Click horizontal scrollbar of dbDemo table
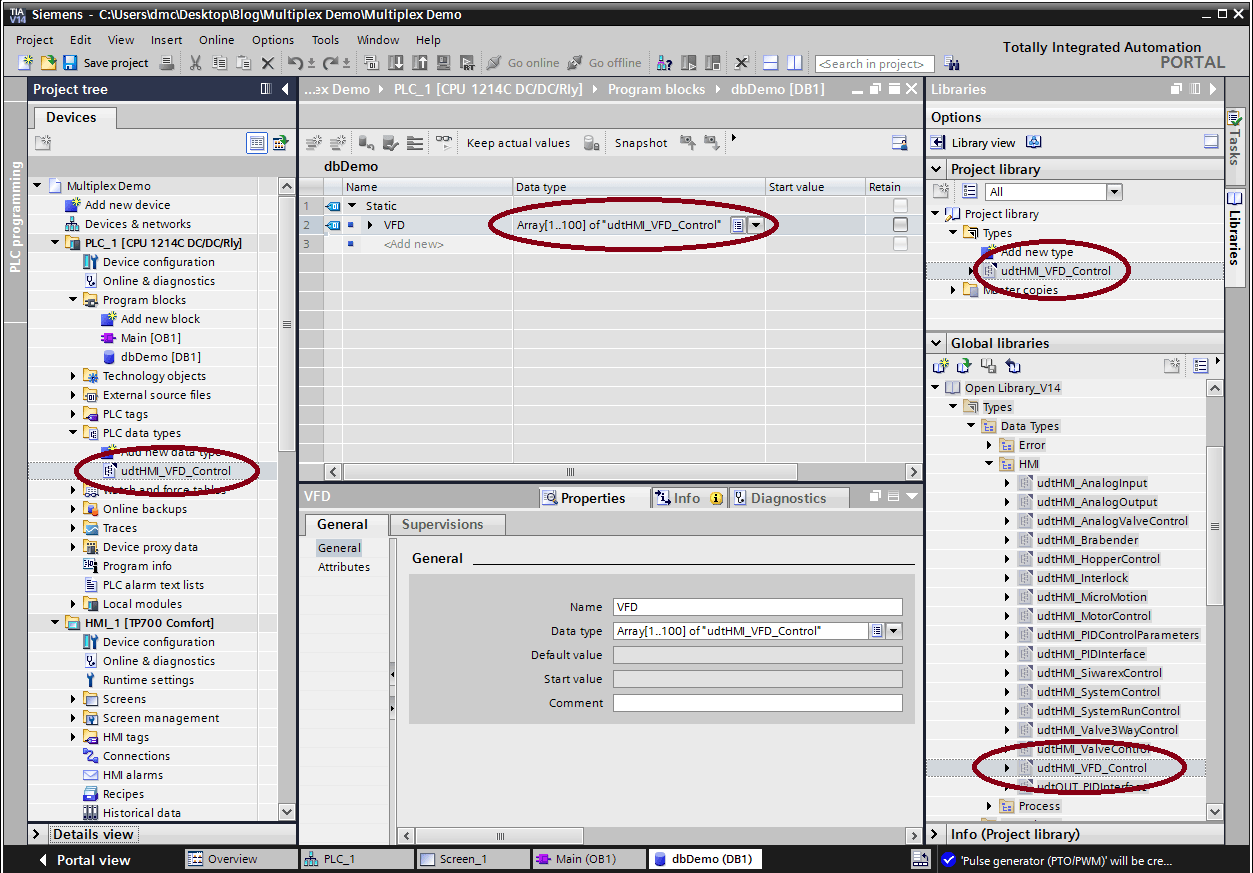This screenshot has width=1253, height=873. click(571, 471)
